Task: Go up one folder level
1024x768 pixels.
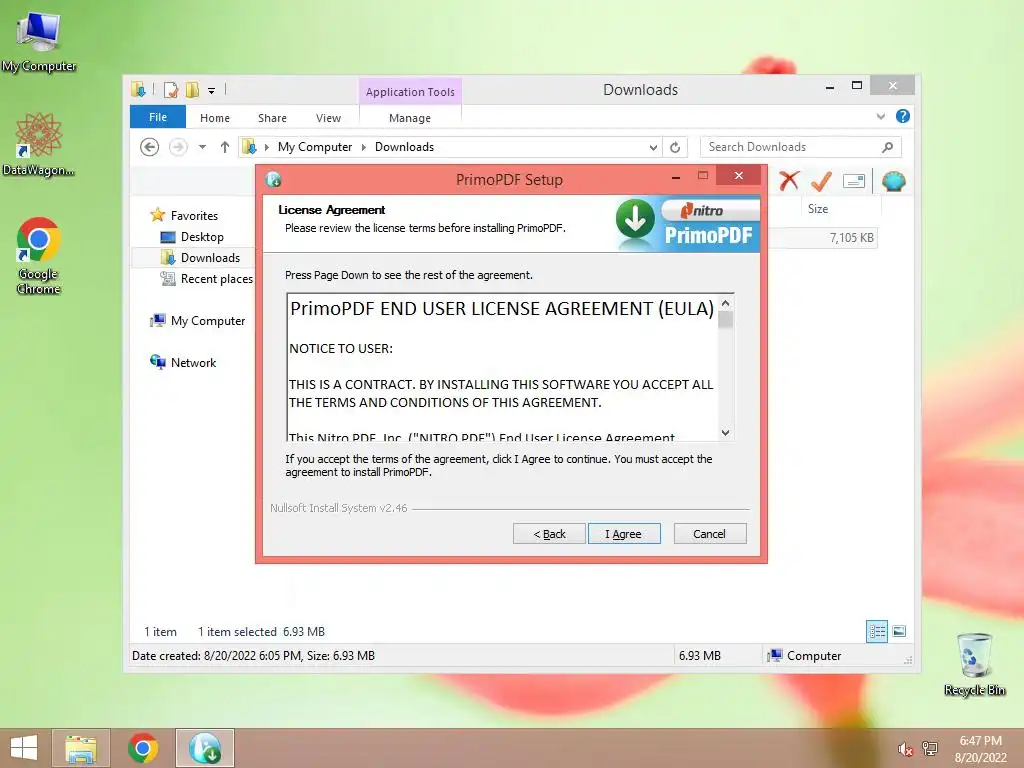Action: coord(225,147)
